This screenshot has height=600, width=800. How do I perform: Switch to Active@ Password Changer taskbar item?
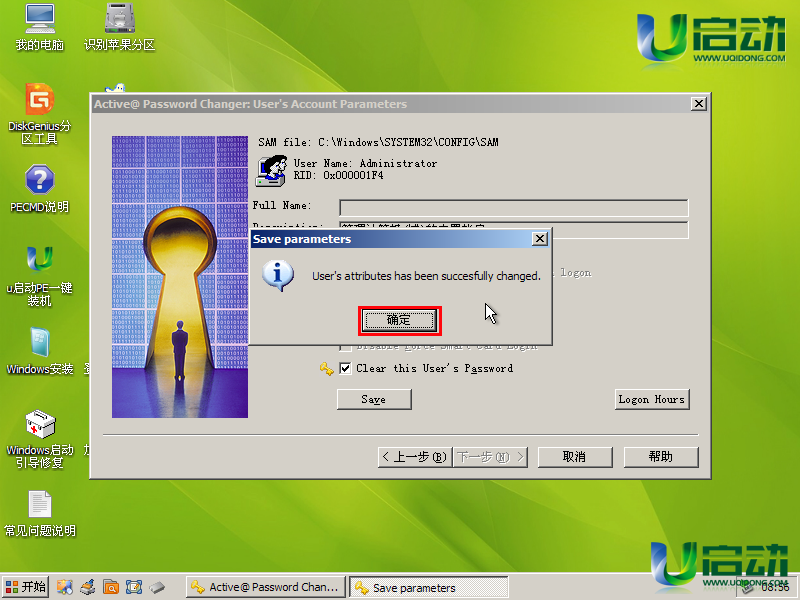(265, 587)
